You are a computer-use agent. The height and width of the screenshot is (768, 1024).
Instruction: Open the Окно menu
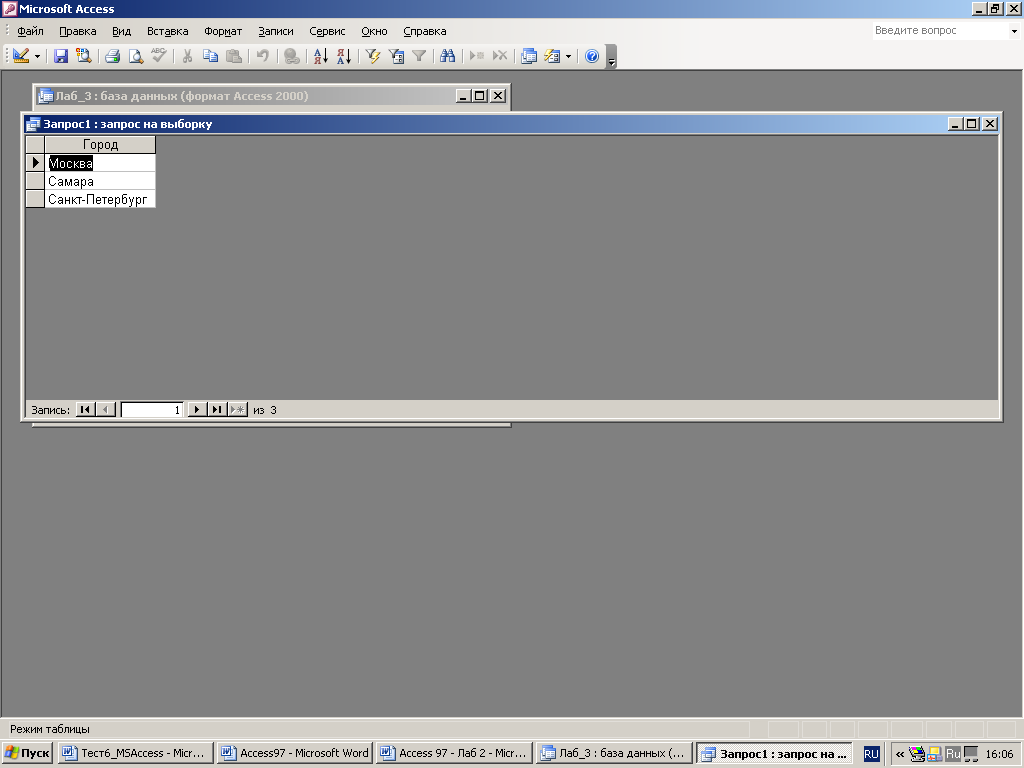(x=374, y=31)
